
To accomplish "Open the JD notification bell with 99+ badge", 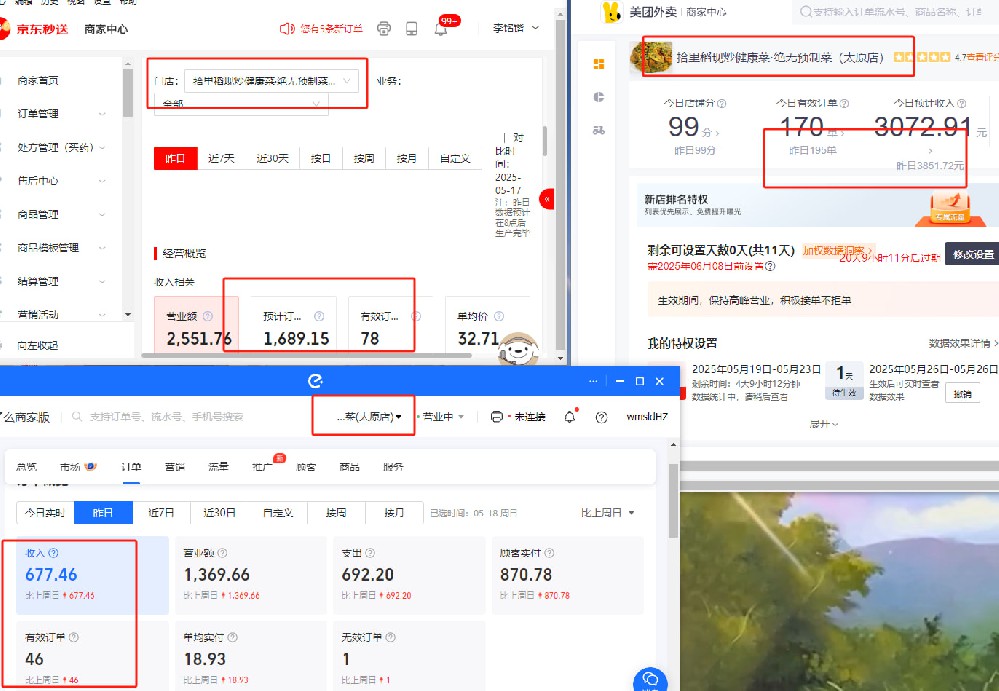I will 441,29.
